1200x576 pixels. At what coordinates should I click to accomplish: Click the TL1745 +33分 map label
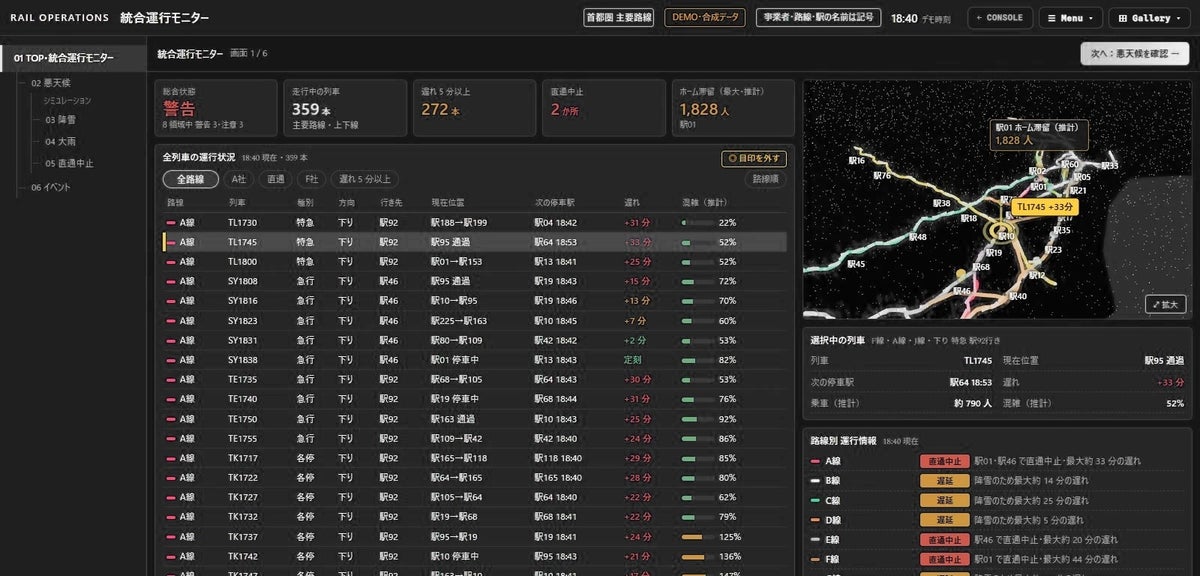(1044, 207)
